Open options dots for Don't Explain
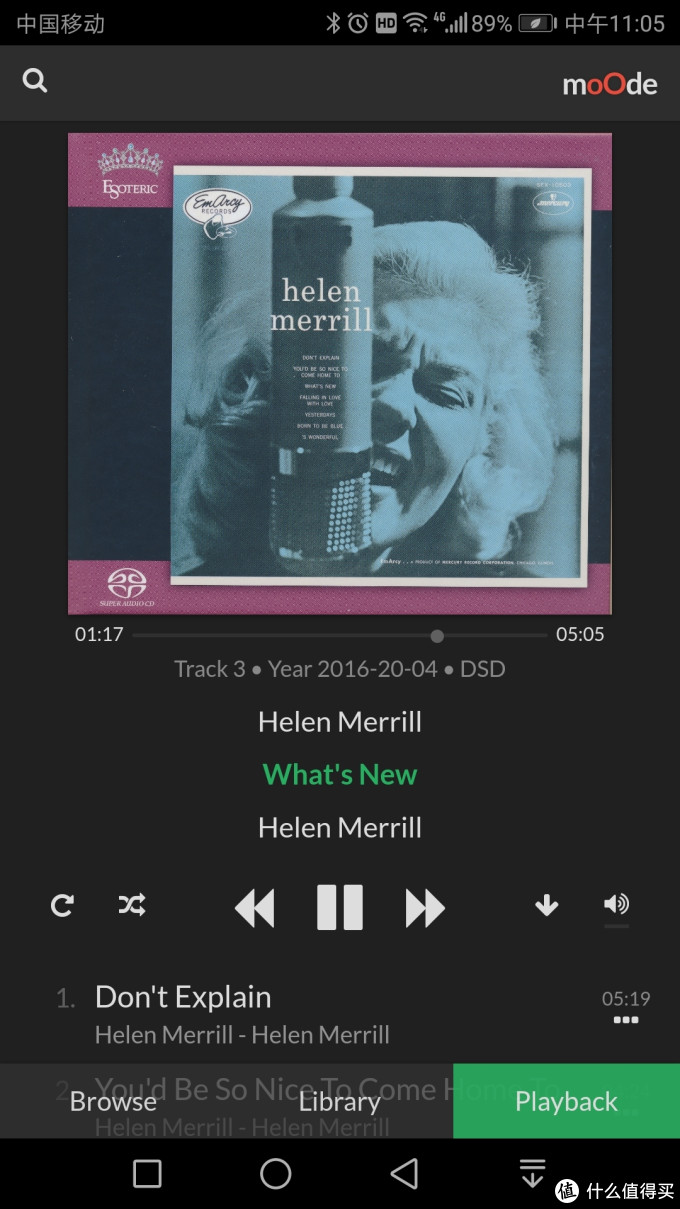 [626, 1020]
